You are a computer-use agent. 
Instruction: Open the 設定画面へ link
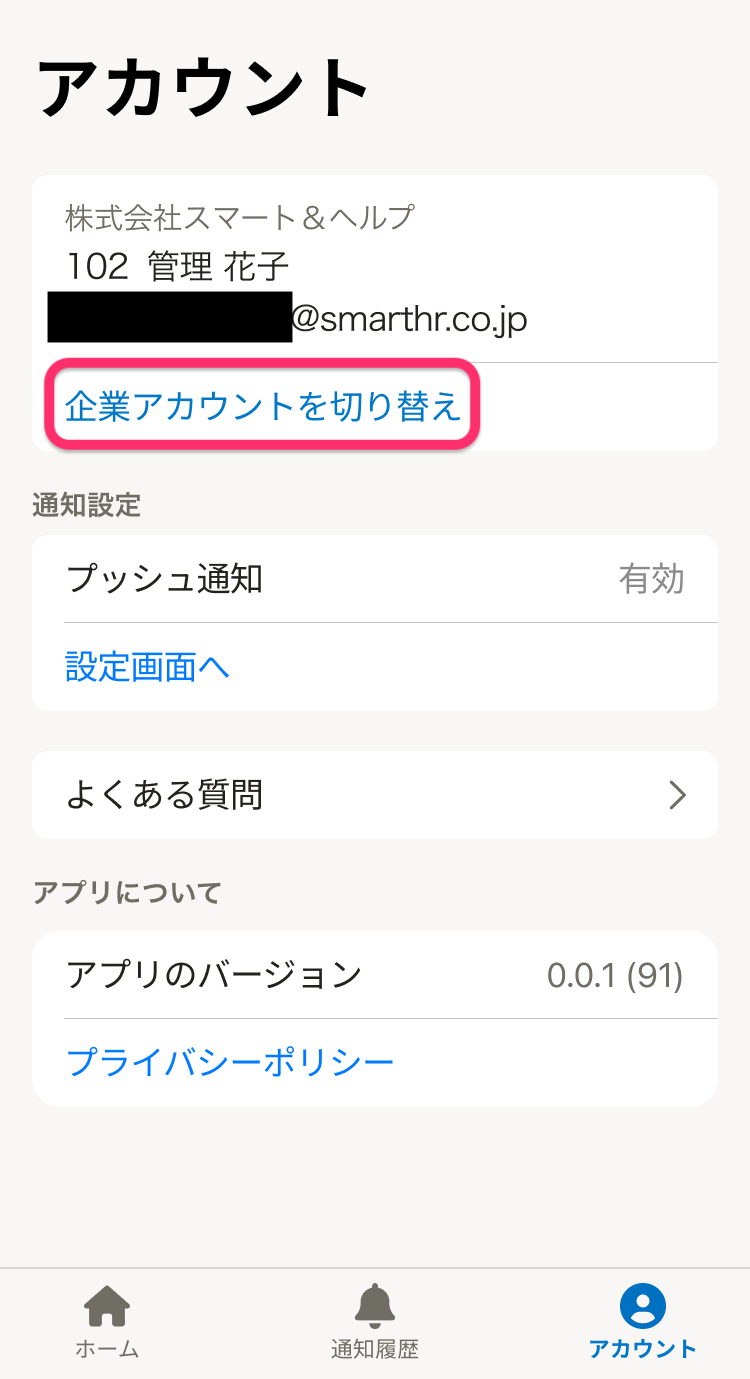(x=148, y=667)
